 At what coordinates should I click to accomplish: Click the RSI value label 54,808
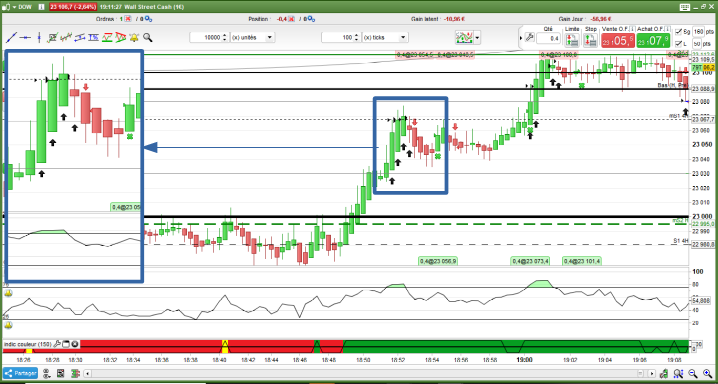pos(701,301)
